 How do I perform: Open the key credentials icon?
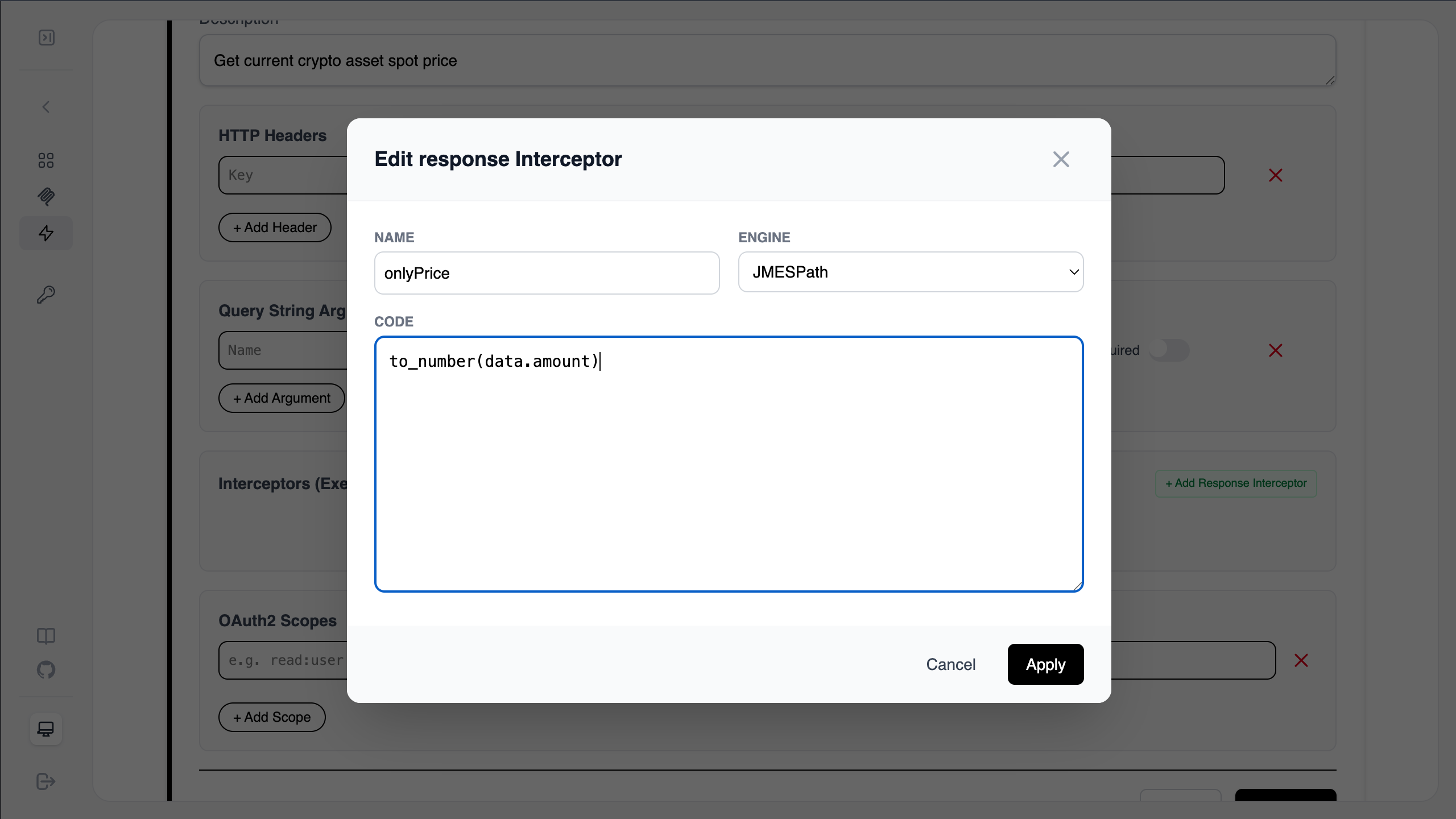pos(46,295)
